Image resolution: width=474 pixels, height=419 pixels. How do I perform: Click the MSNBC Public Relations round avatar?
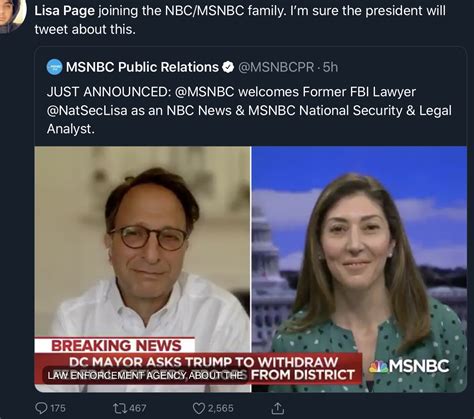(x=54, y=67)
